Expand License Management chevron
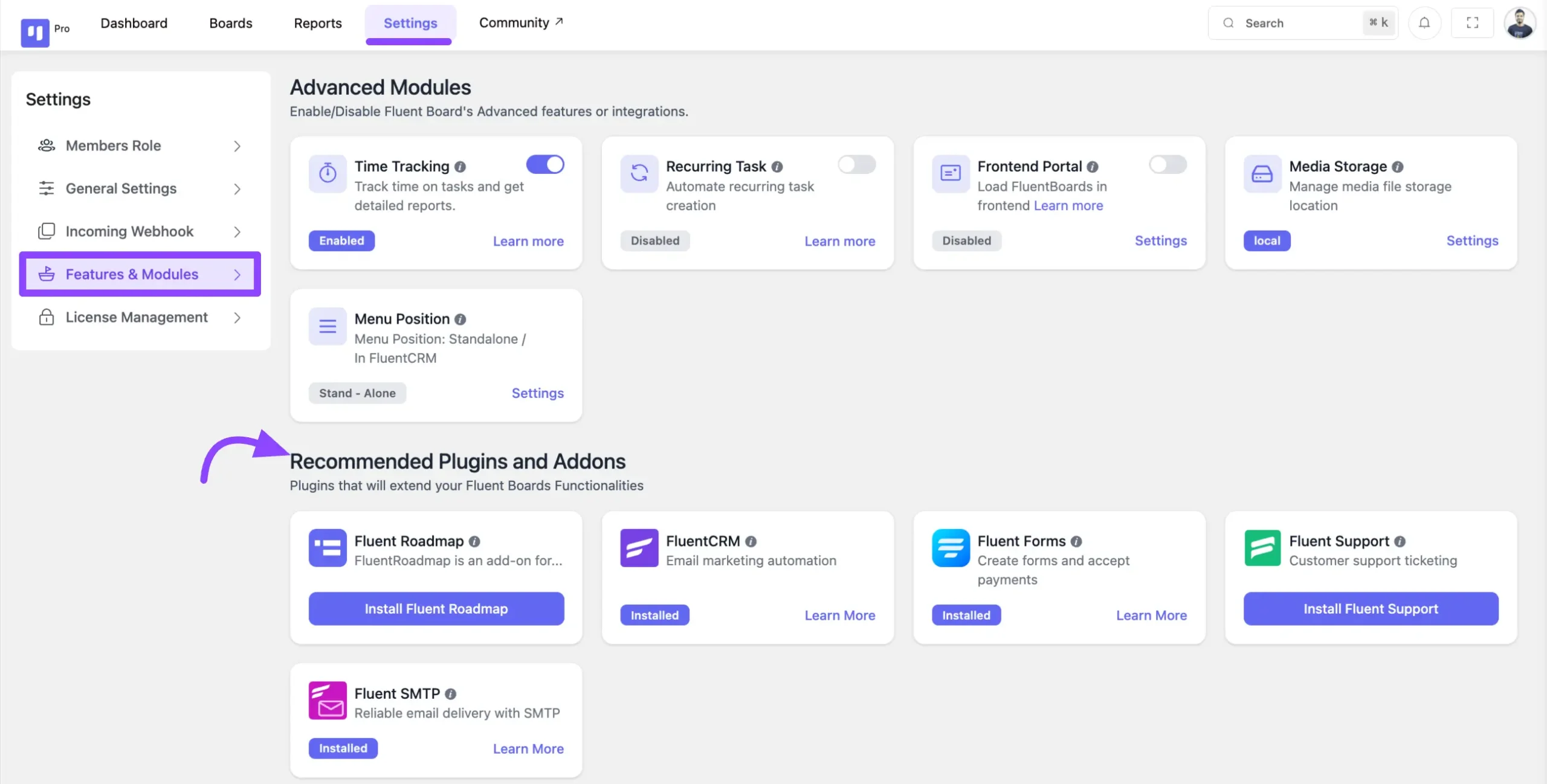Image resolution: width=1547 pixels, height=784 pixels. (237, 318)
